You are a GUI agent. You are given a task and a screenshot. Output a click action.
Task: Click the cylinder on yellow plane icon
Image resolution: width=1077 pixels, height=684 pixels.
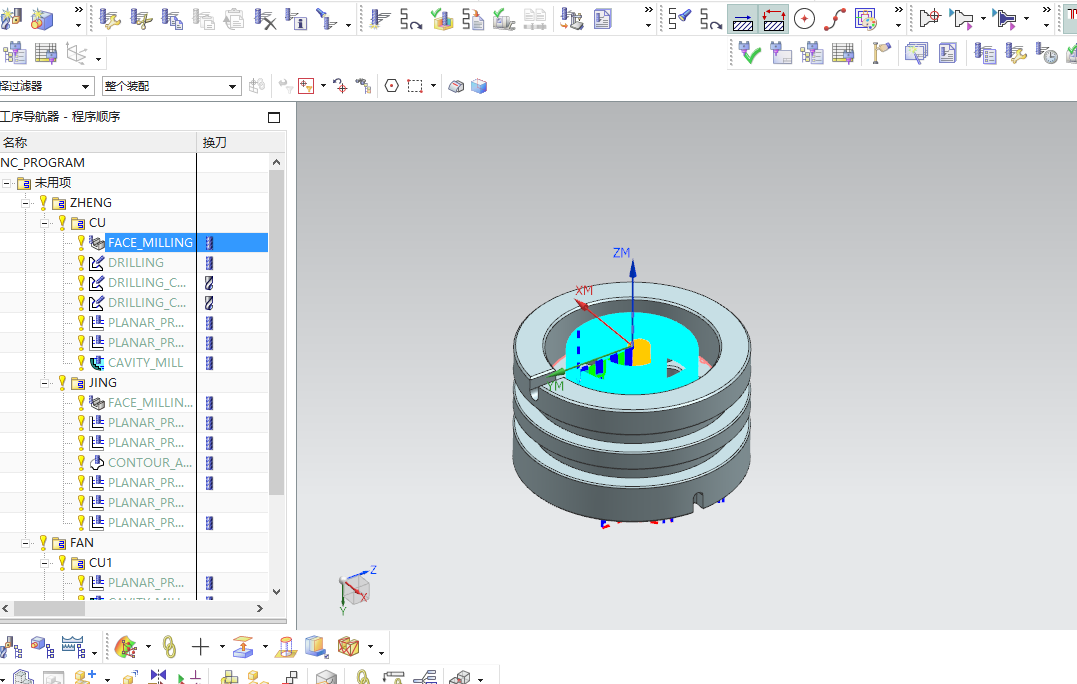(x=286, y=646)
